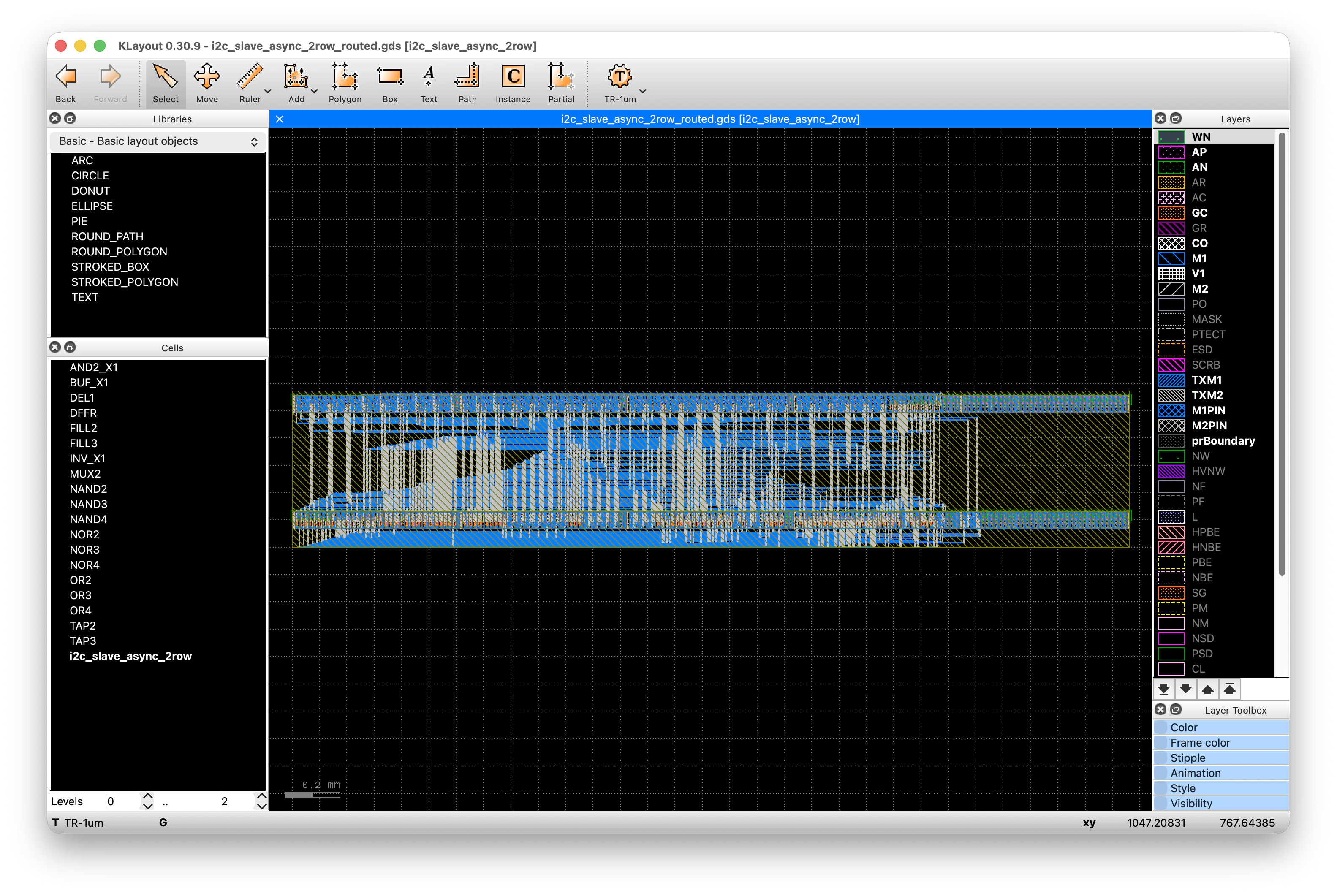Move selected layer to top
Viewport: 1337px width, 896px height.
(1230, 689)
